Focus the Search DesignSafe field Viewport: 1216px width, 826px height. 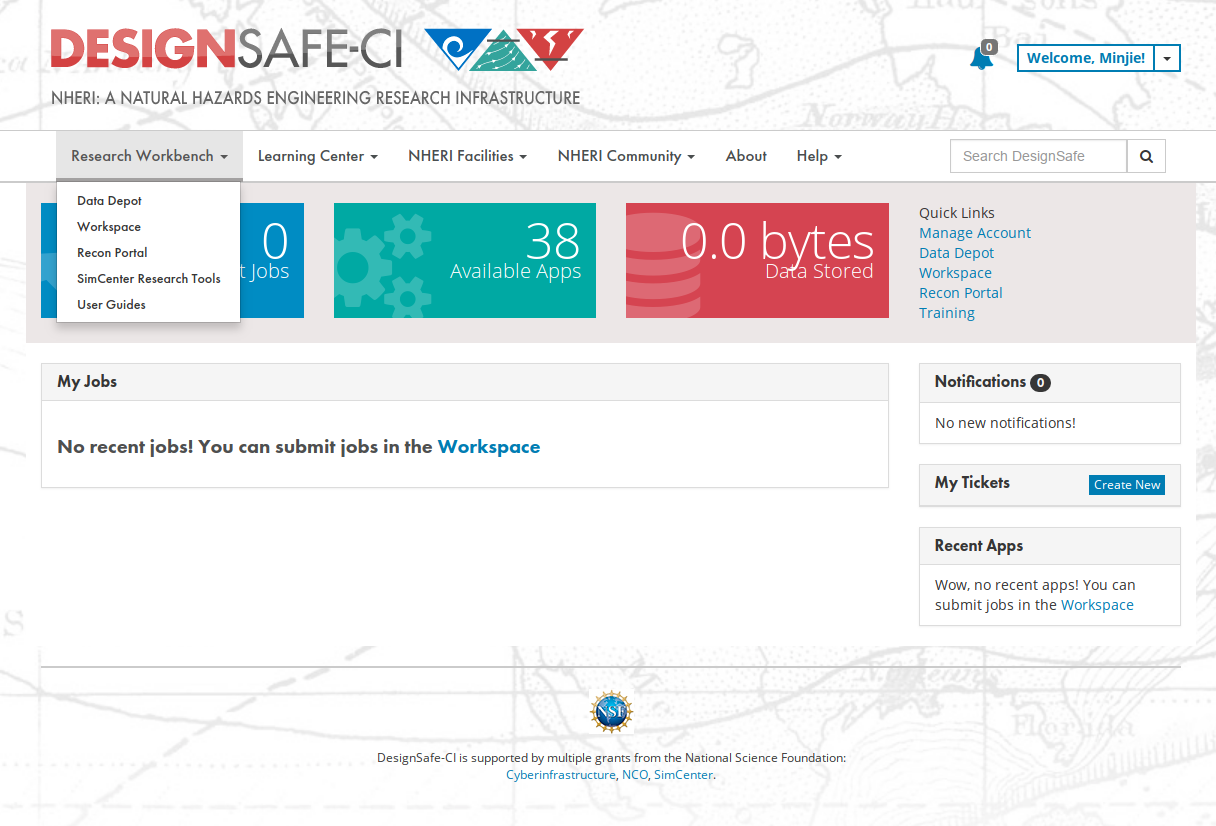[x=1038, y=156]
